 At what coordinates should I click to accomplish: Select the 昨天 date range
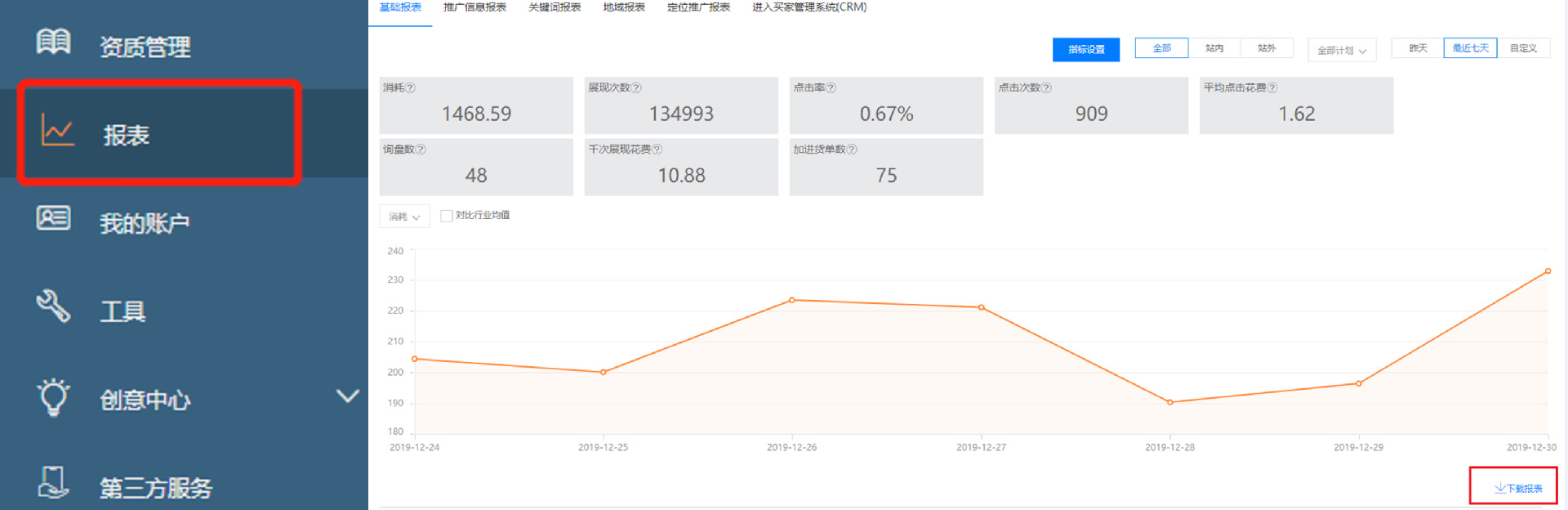pyautogui.click(x=1418, y=48)
